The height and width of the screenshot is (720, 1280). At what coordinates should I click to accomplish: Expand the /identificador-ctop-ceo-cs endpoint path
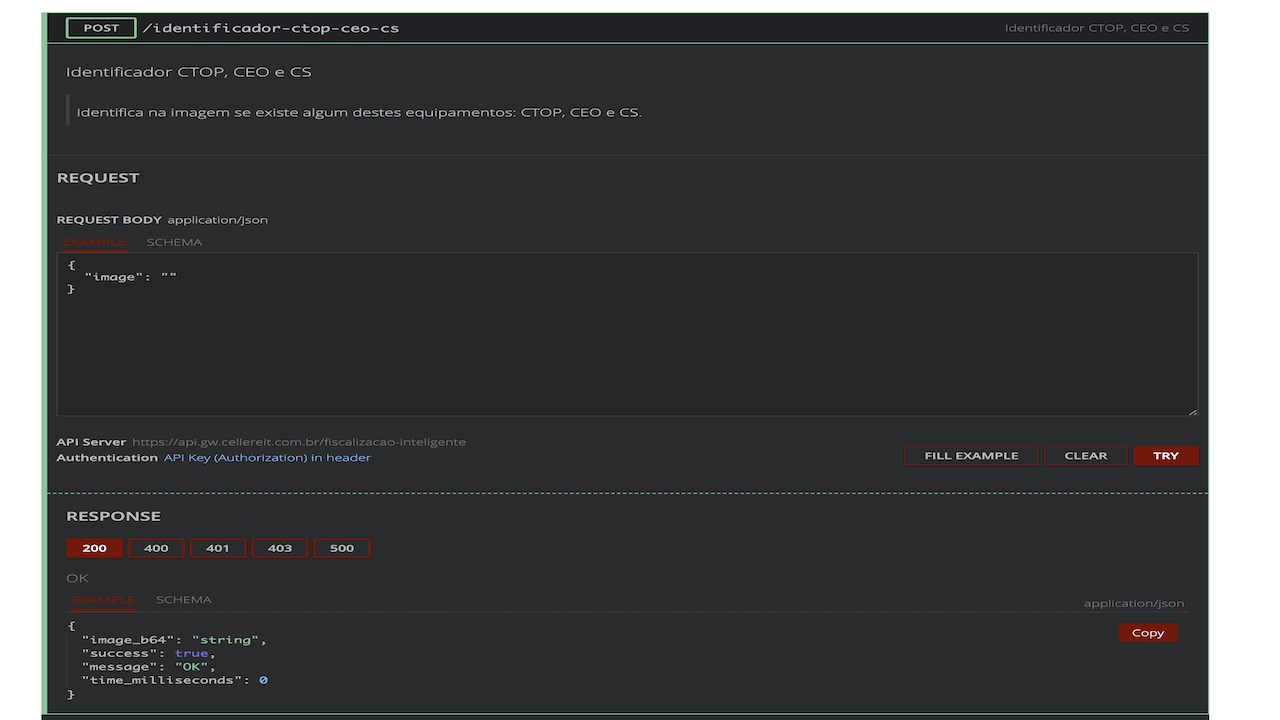coord(271,28)
